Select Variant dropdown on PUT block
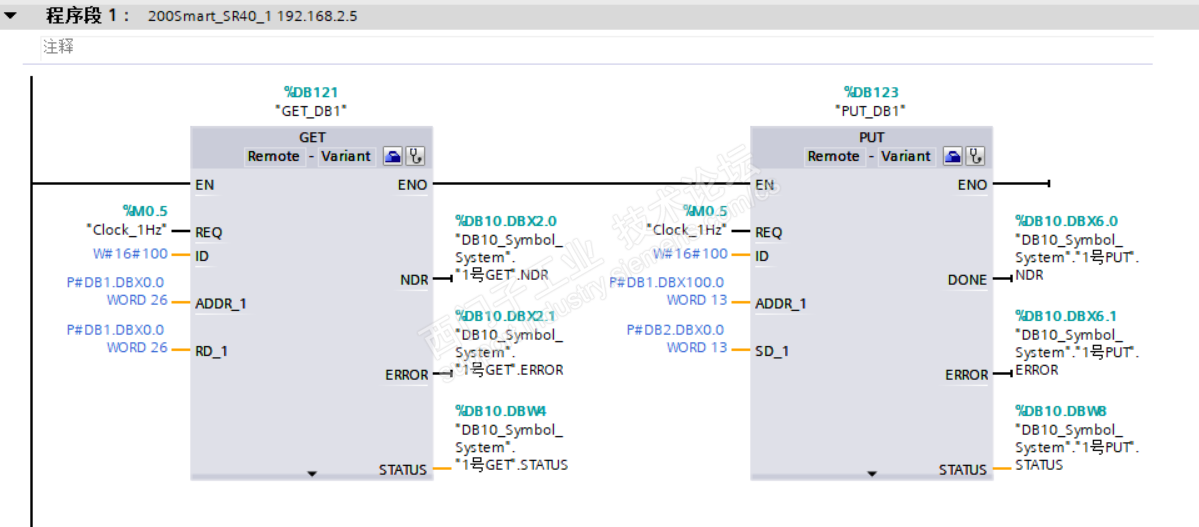Viewport: 1199px width, 527px height. (906, 156)
